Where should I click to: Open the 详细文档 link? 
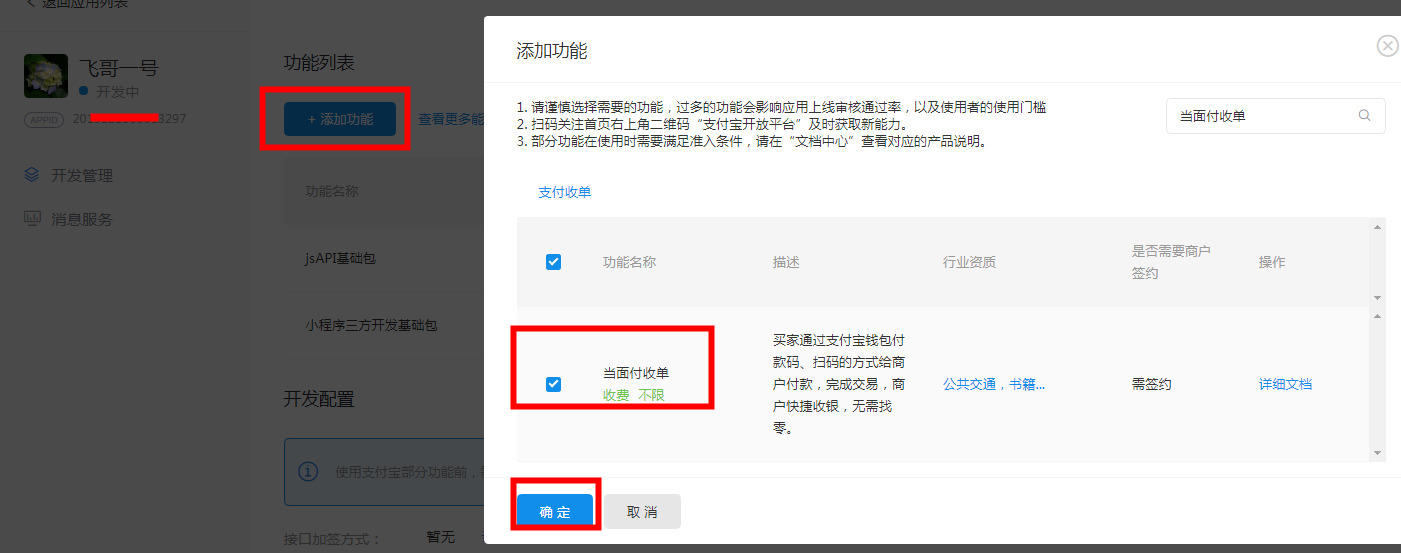(1285, 384)
